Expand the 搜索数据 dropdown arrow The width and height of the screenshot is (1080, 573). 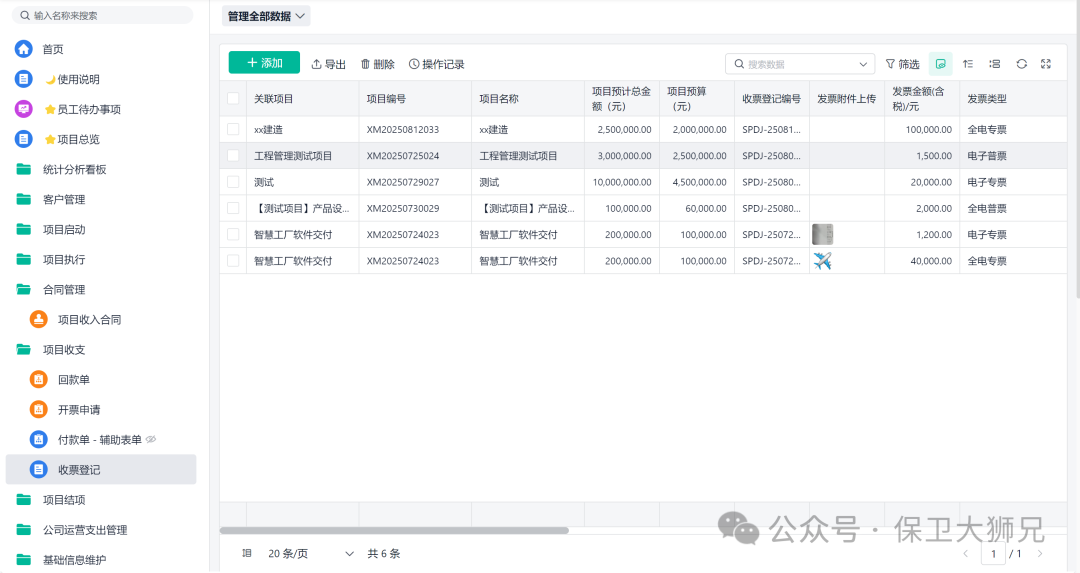pos(863,64)
